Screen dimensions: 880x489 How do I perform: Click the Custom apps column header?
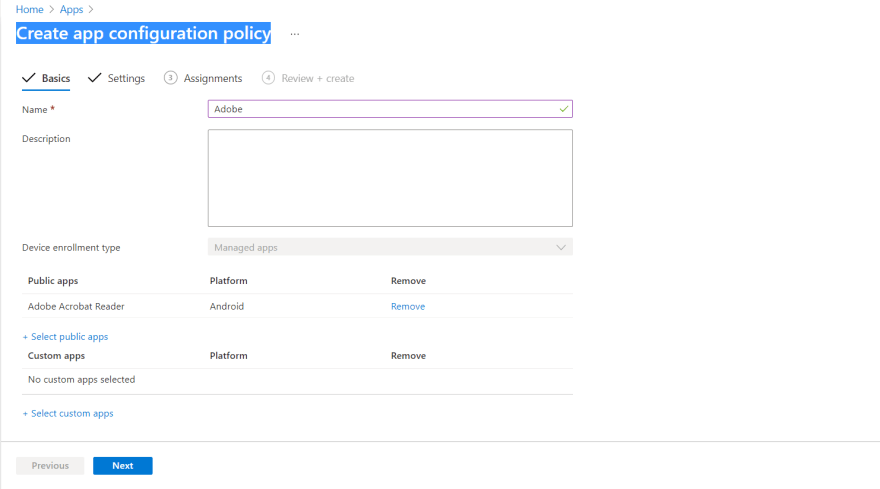[56, 355]
